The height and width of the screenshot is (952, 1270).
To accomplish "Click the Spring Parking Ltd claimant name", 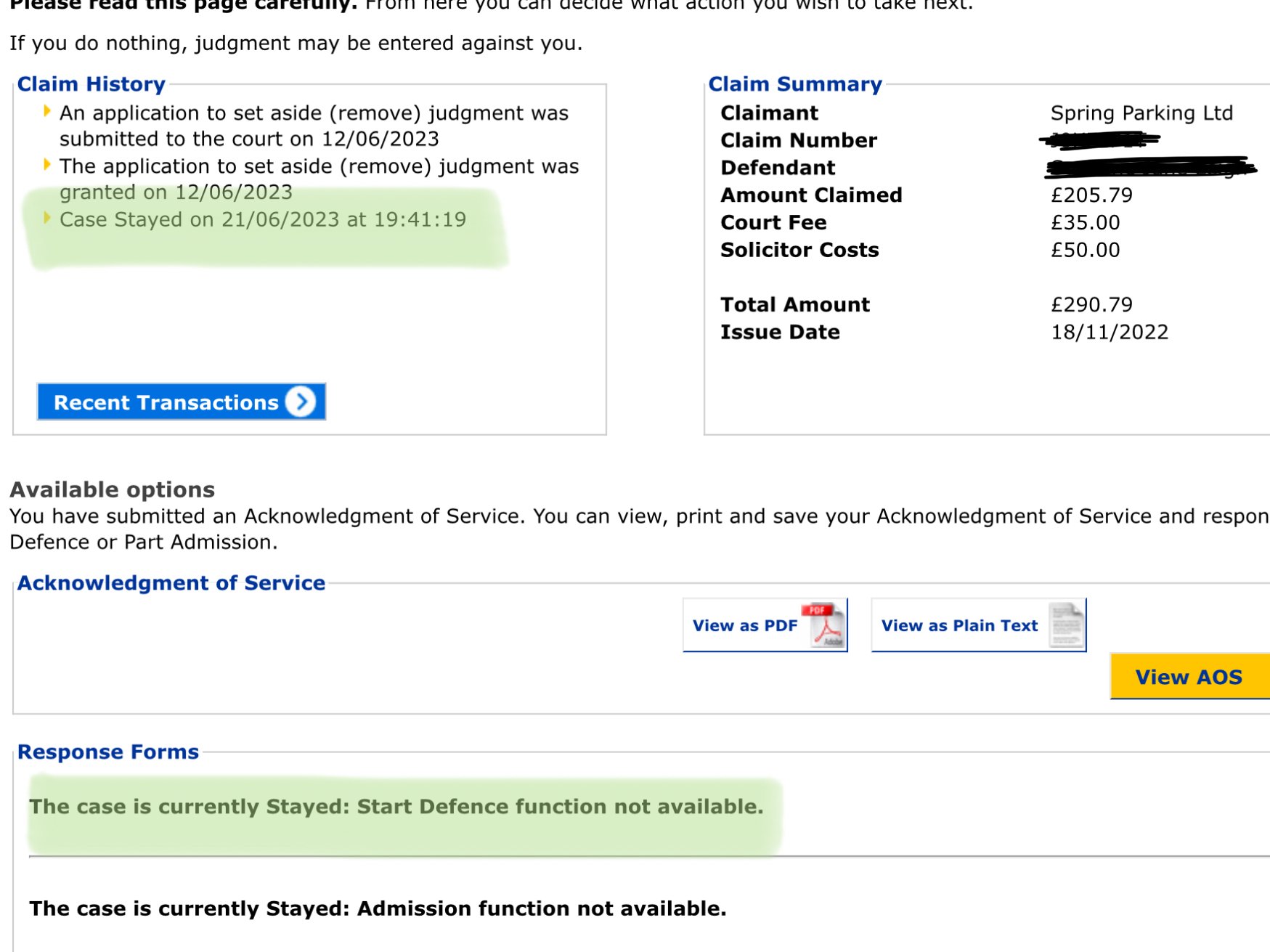I will click(x=1141, y=113).
